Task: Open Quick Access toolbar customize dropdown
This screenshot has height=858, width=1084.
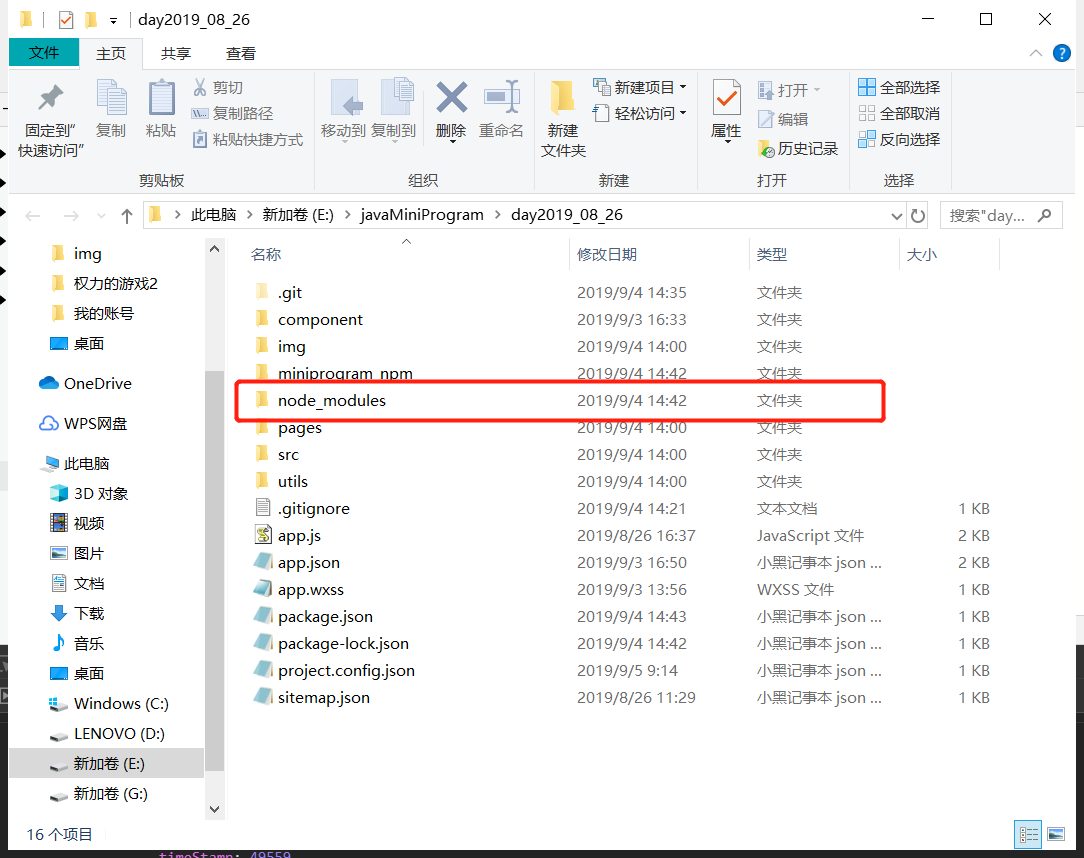Action: click(x=113, y=21)
